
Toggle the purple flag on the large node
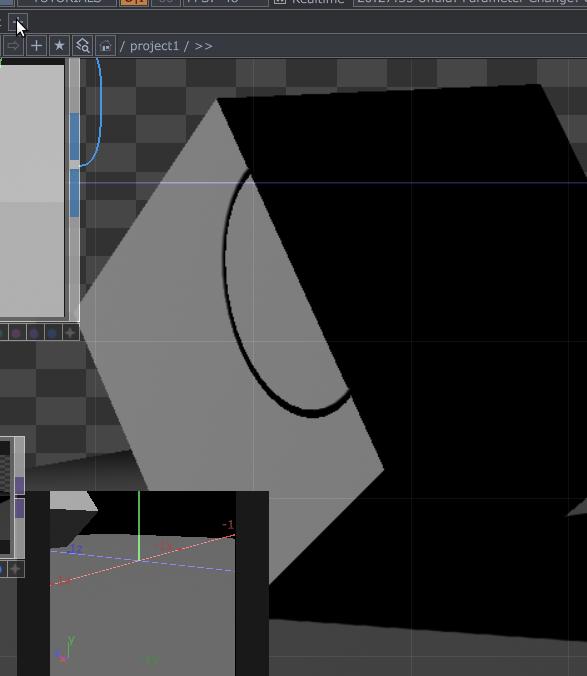tap(34, 332)
